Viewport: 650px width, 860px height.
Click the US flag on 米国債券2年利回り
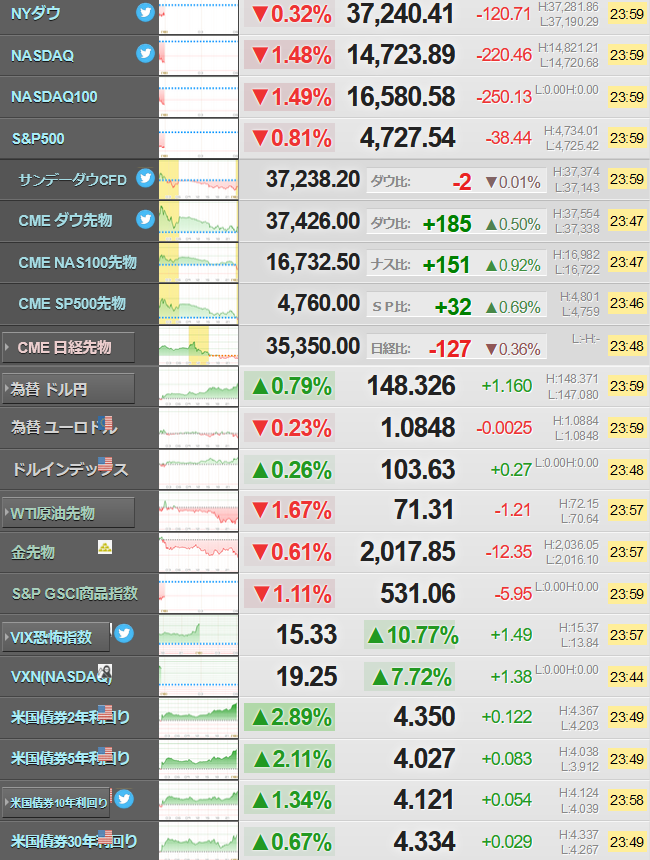click(x=105, y=712)
